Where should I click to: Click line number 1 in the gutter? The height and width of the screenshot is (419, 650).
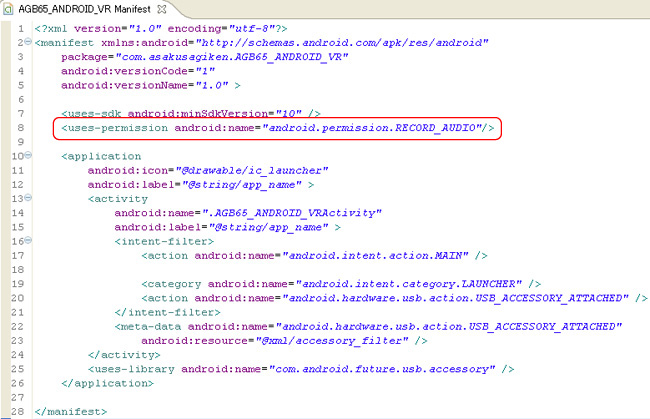click(21, 29)
